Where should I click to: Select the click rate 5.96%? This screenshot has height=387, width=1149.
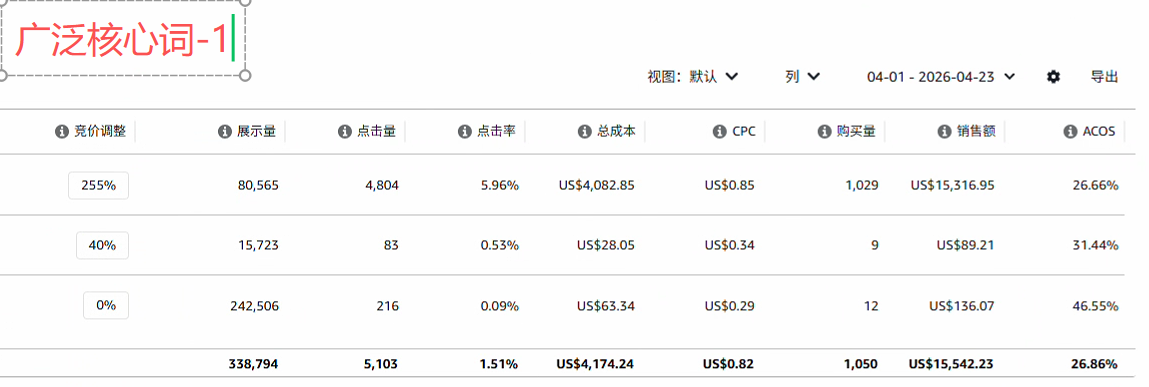click(x=500, y=185)
